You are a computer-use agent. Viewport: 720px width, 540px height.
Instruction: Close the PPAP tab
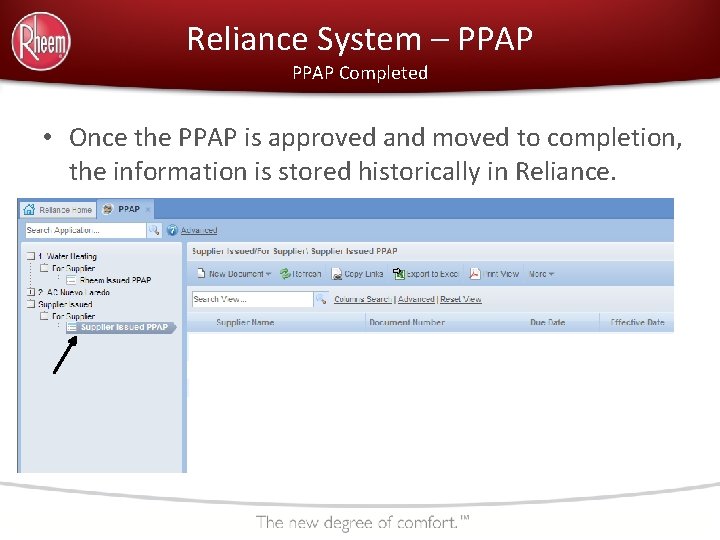(x=148, y=210)
